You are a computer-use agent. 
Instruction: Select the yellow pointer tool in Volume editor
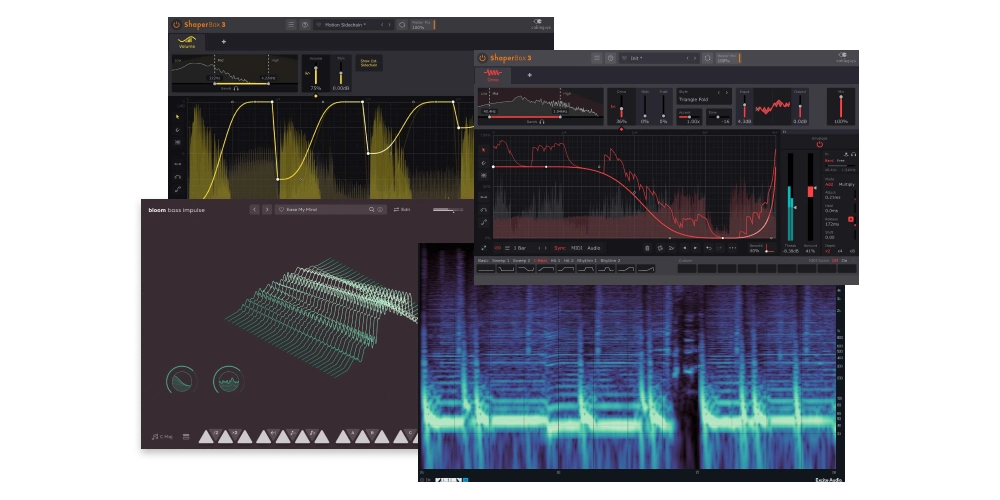click(178, 117)
